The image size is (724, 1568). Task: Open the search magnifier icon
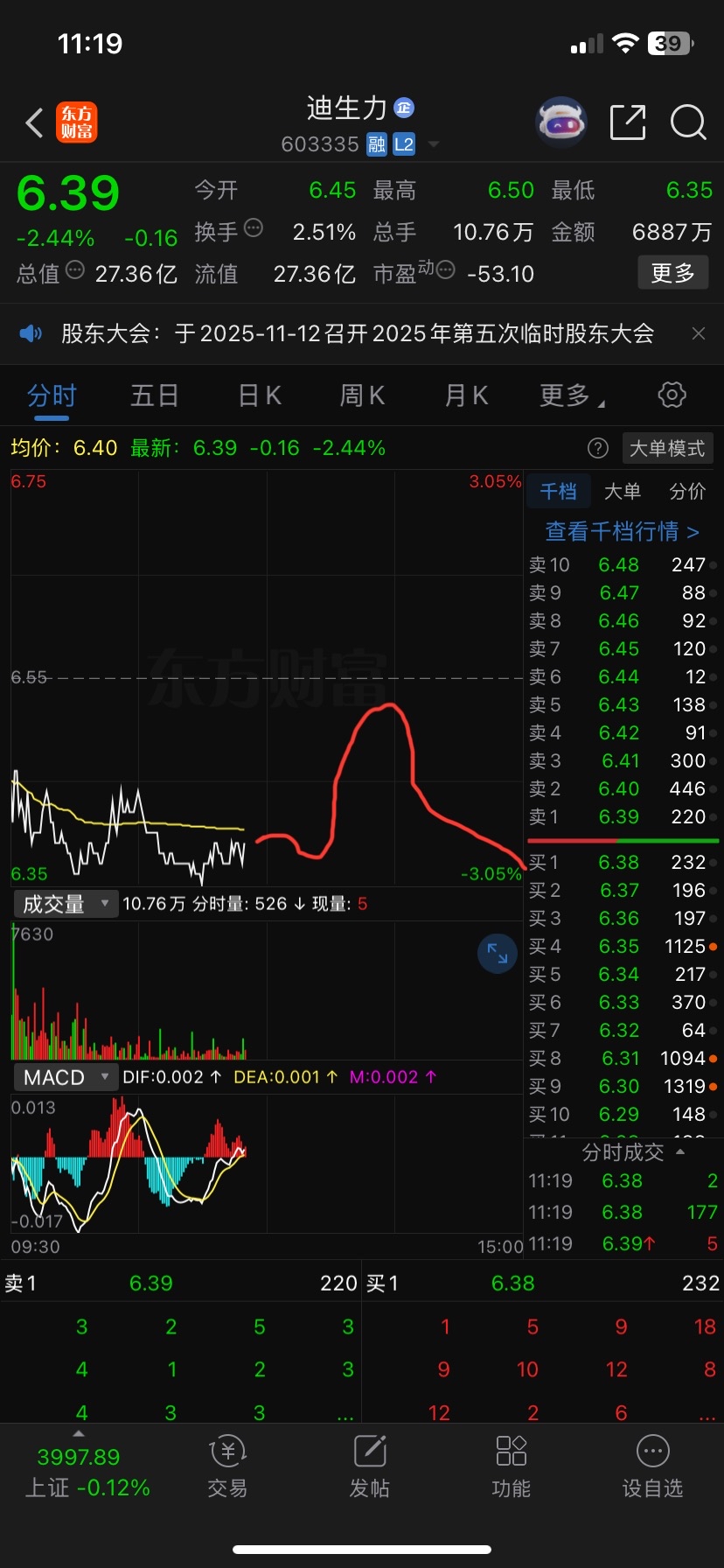[688, 122]
